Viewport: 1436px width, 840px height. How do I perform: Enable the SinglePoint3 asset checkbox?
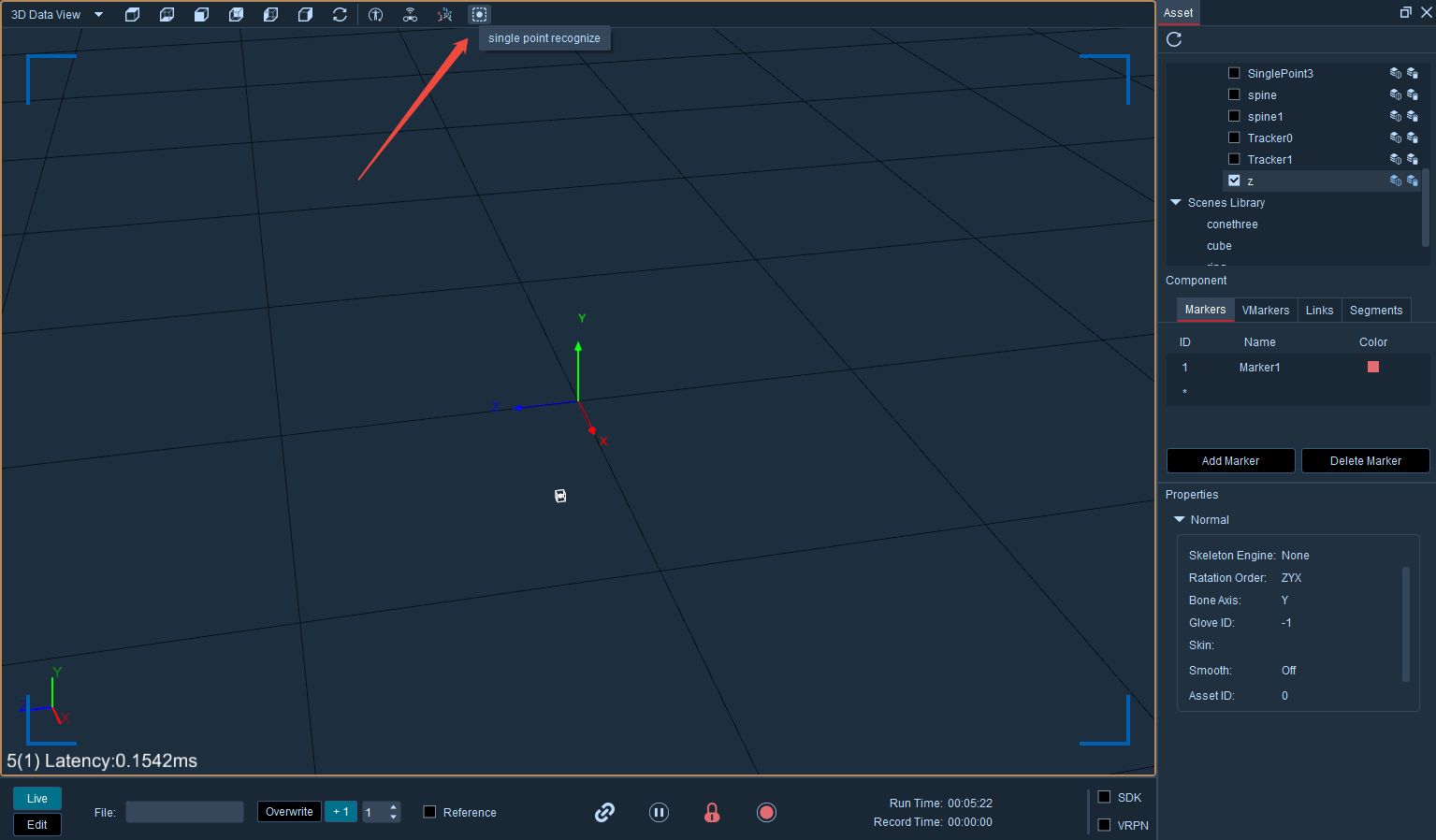pos(1234,73)
